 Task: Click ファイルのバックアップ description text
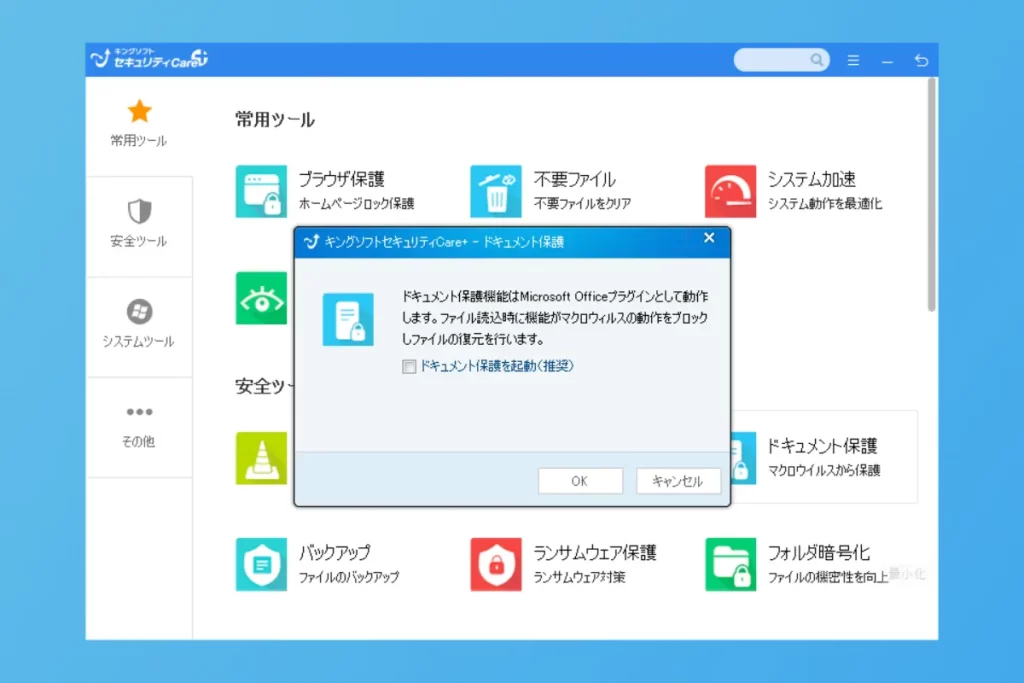pyautogui.click(x=349, y=577)
